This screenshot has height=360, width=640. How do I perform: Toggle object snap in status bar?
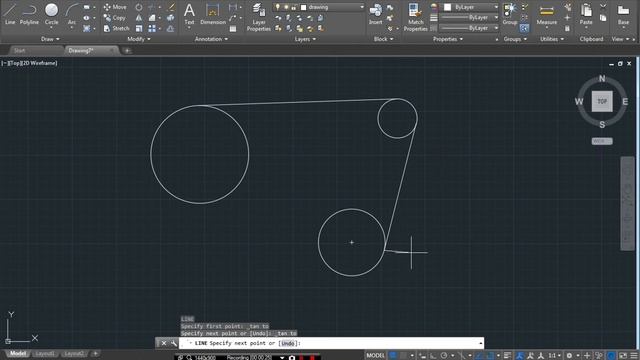(x=490, y=356)
